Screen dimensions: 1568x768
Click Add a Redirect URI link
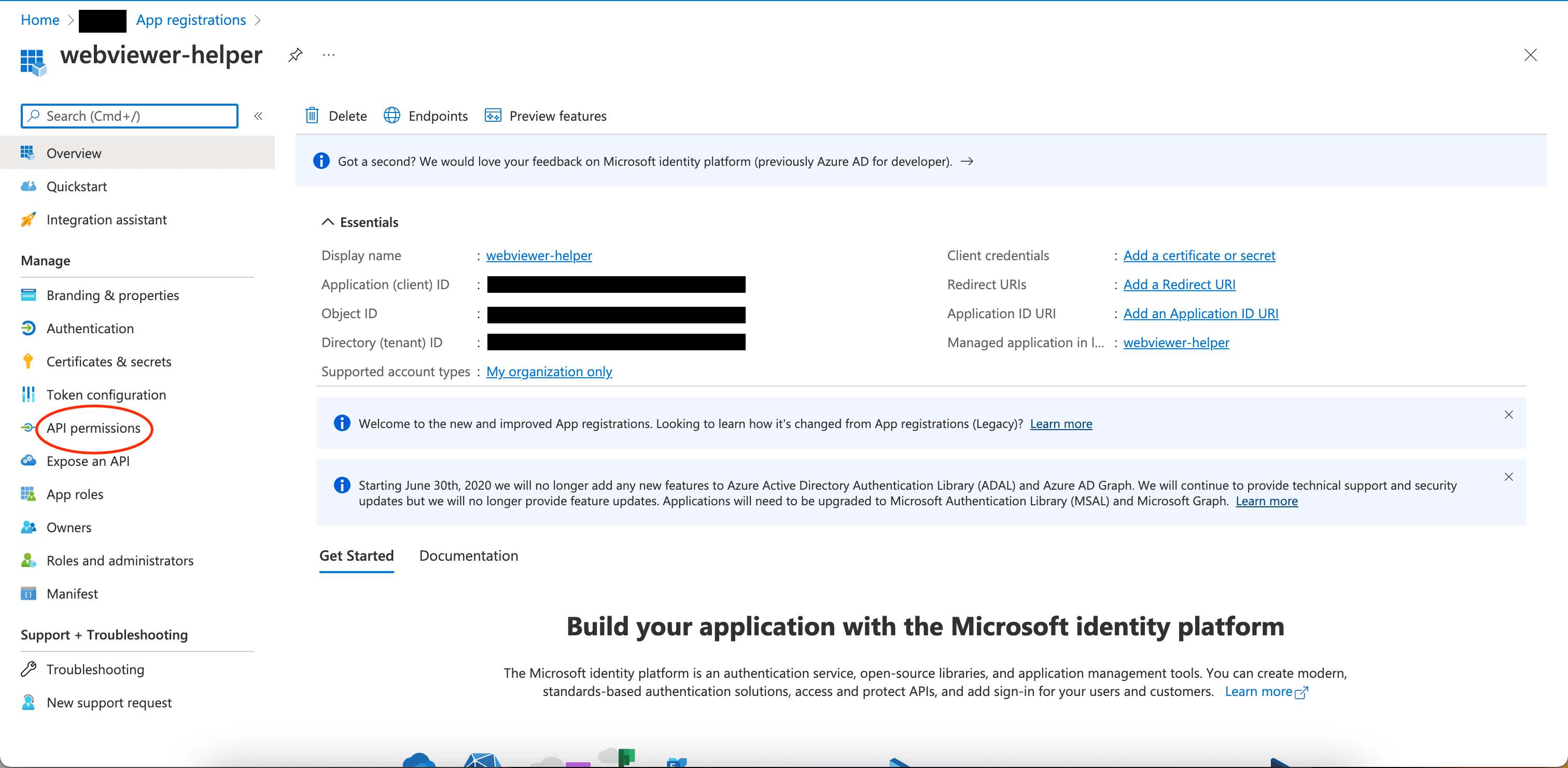(1179, 284)
